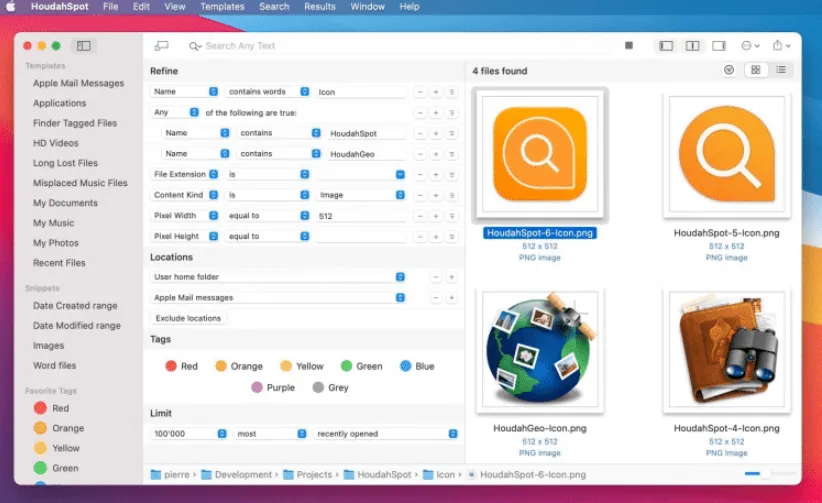
Task: Open the Search menu
Action: [274, 7]
